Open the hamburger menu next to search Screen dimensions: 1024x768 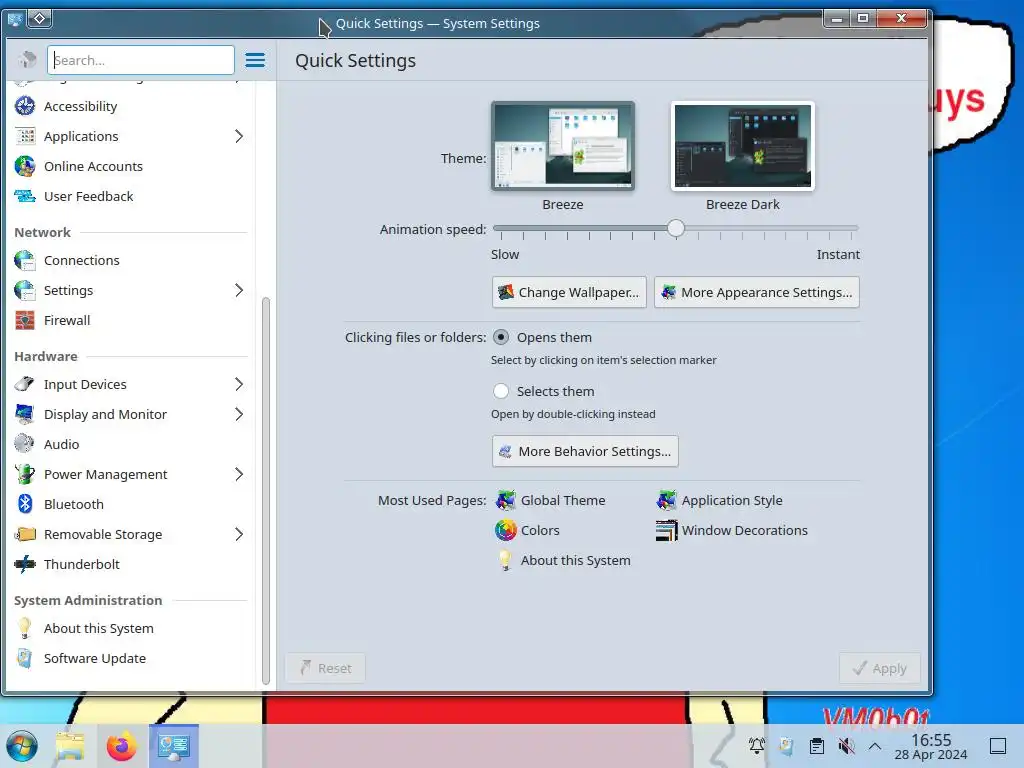(255, 60)
